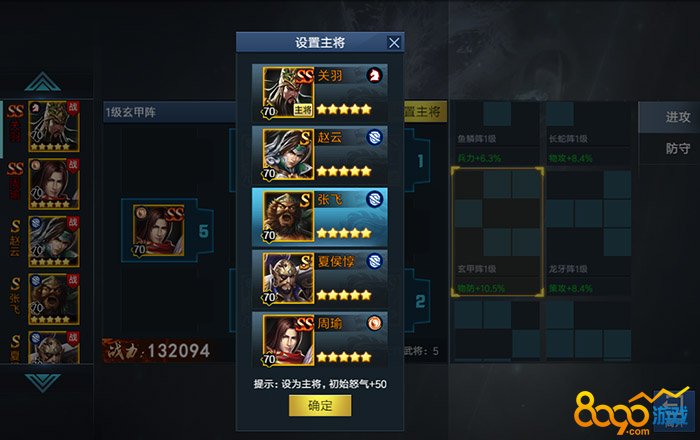Viewport: 700px width, 440px height.
Task: Select the 玄甲阵1级 formation
Action: click(x=497, y=232)
